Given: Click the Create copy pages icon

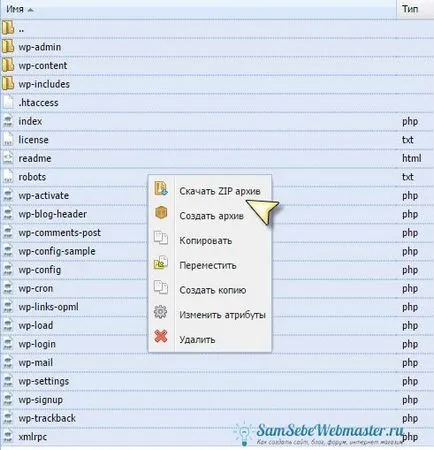Looking at the screenshot, I should 161,287.
